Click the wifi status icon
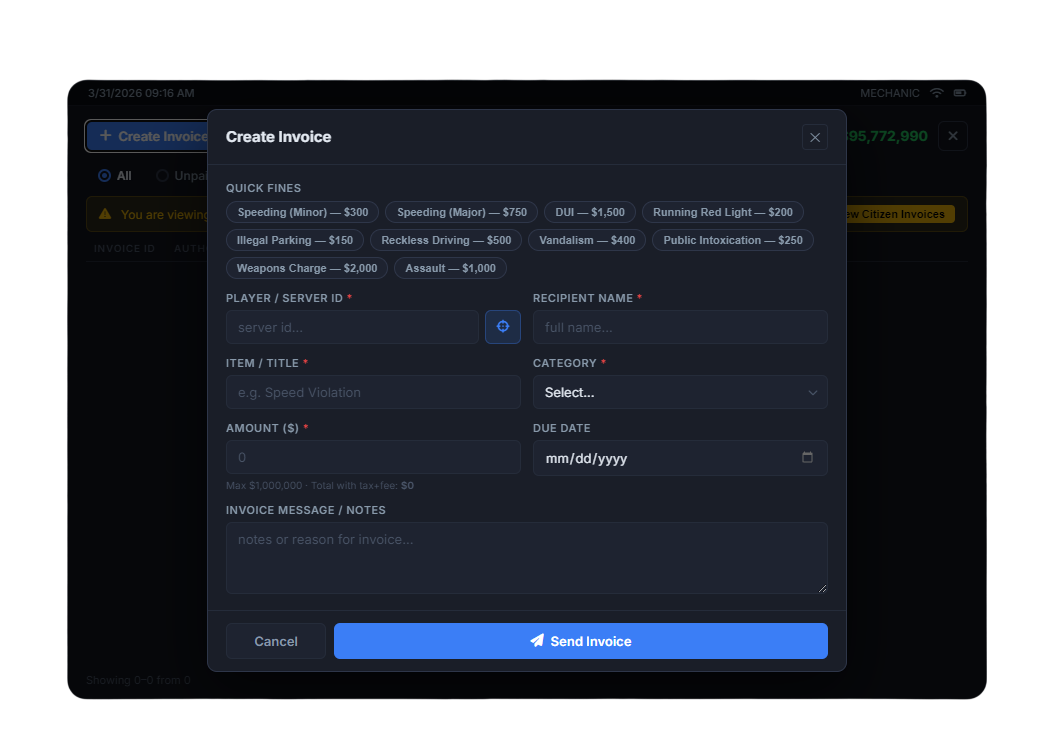The image size is (1044, 733). [937, 93]
